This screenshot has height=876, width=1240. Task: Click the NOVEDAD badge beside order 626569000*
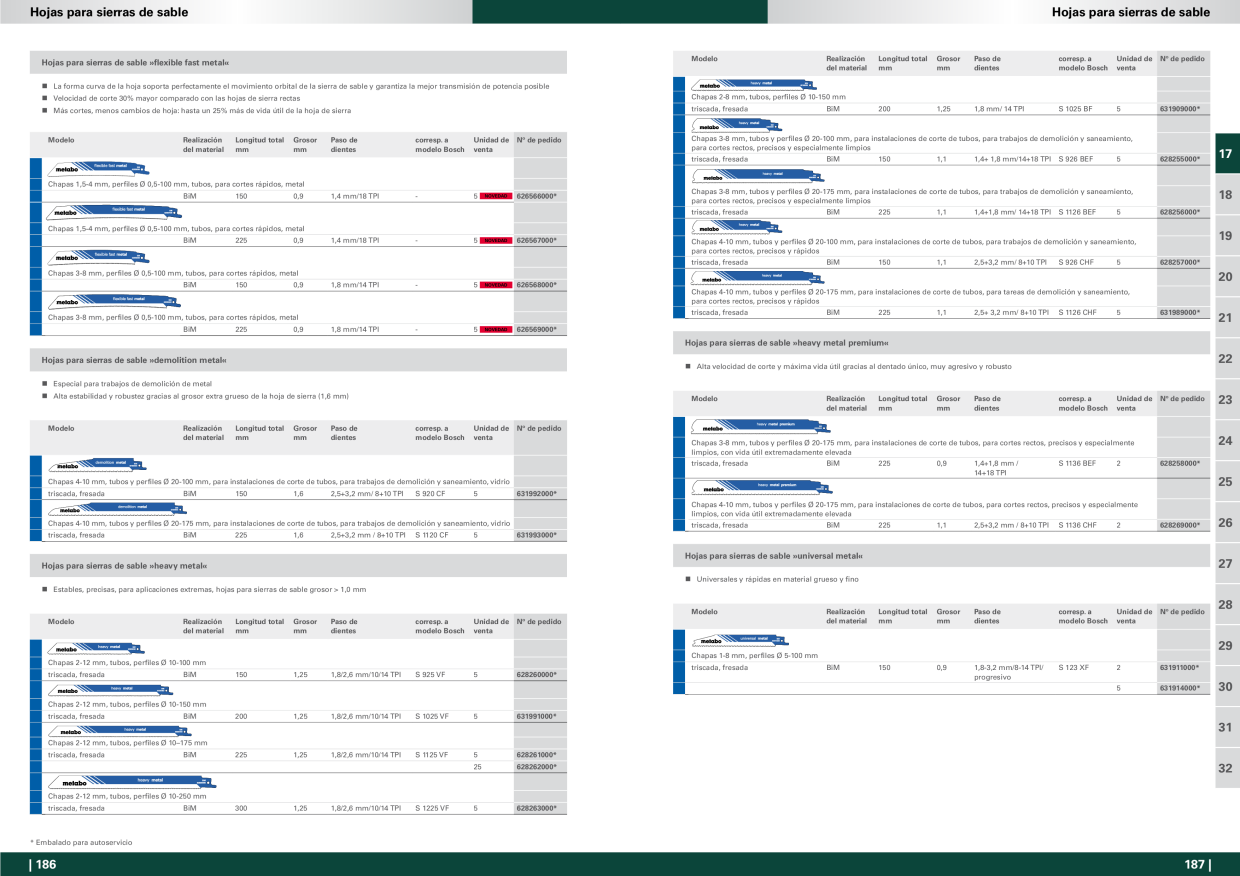pos(496,329)
